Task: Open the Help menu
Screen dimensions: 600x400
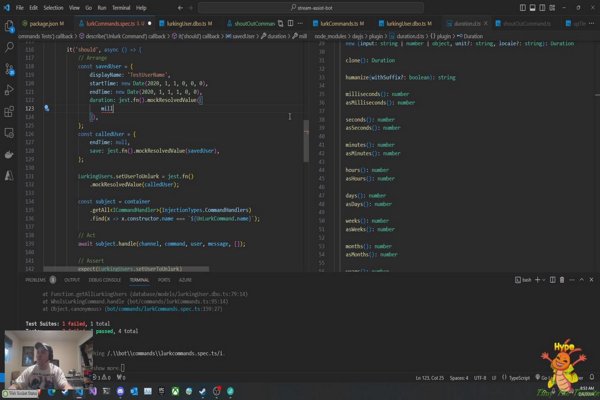Action: click(141, 8)
